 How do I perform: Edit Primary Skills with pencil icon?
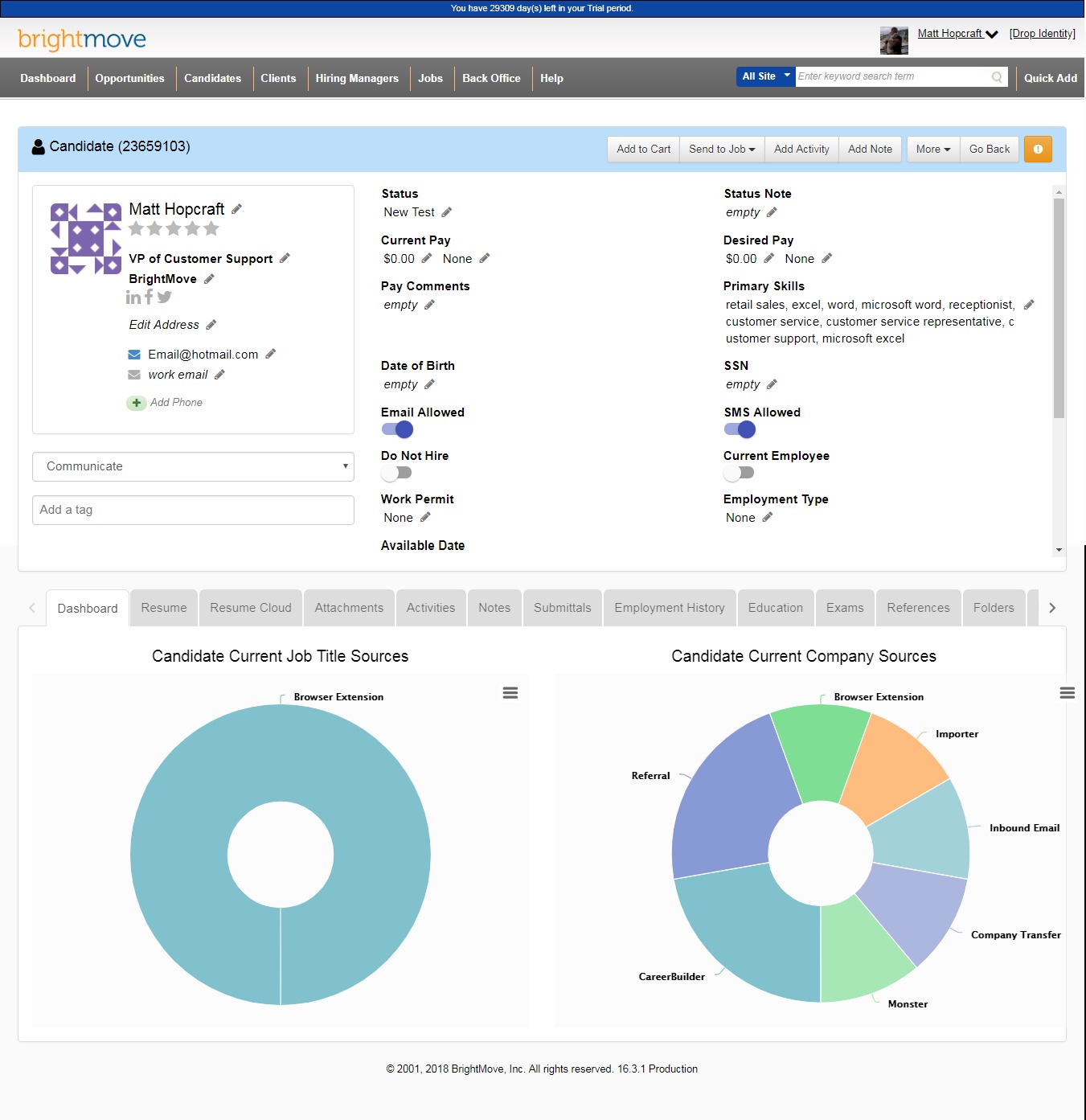1029,305
